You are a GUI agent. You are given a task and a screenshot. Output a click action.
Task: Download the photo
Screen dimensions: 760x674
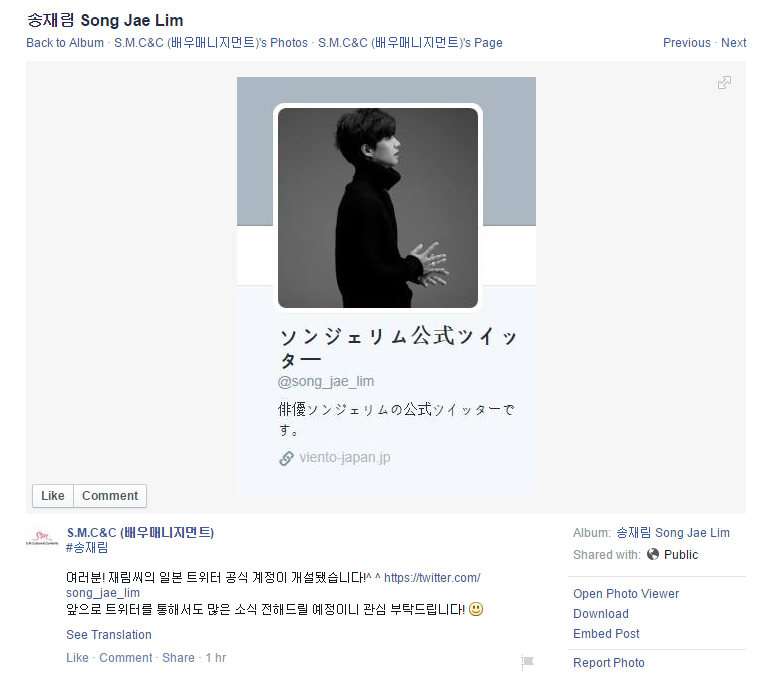pyautogui.click(x=601, y=613)
